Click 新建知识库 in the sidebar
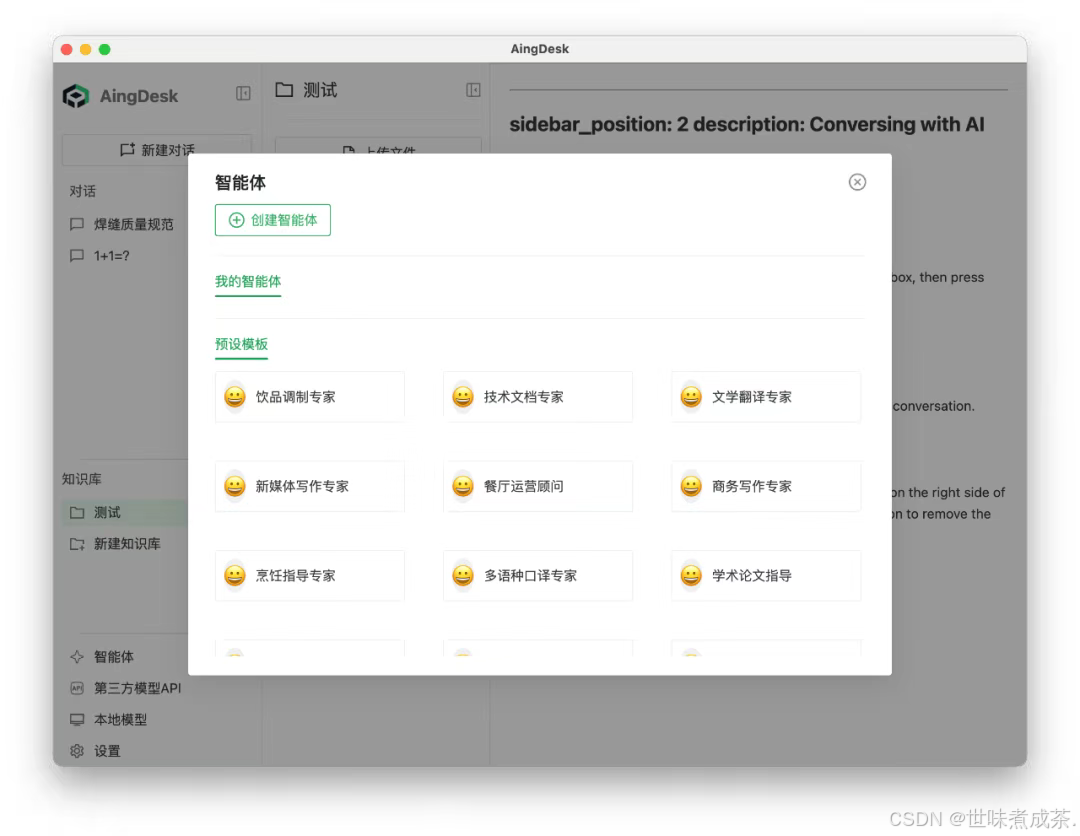Image resolution: width=1080 pixels, height=836 pixels. (x=125, y=544)
